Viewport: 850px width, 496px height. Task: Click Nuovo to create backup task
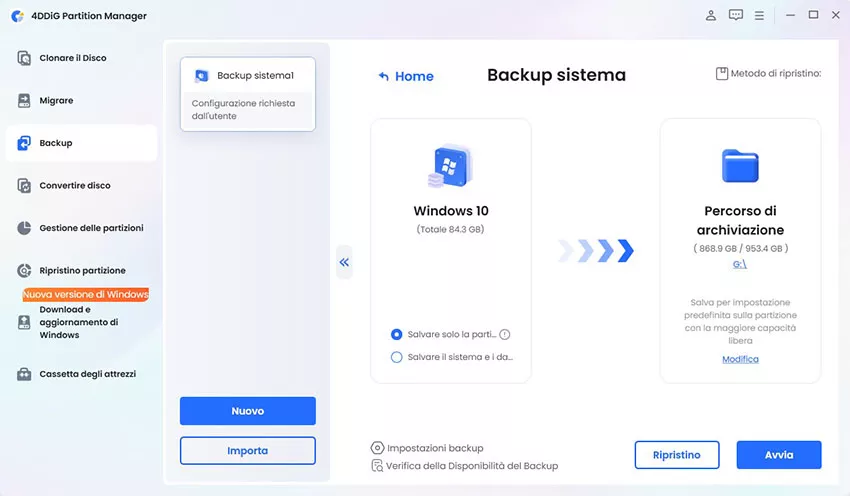(248, 411)
